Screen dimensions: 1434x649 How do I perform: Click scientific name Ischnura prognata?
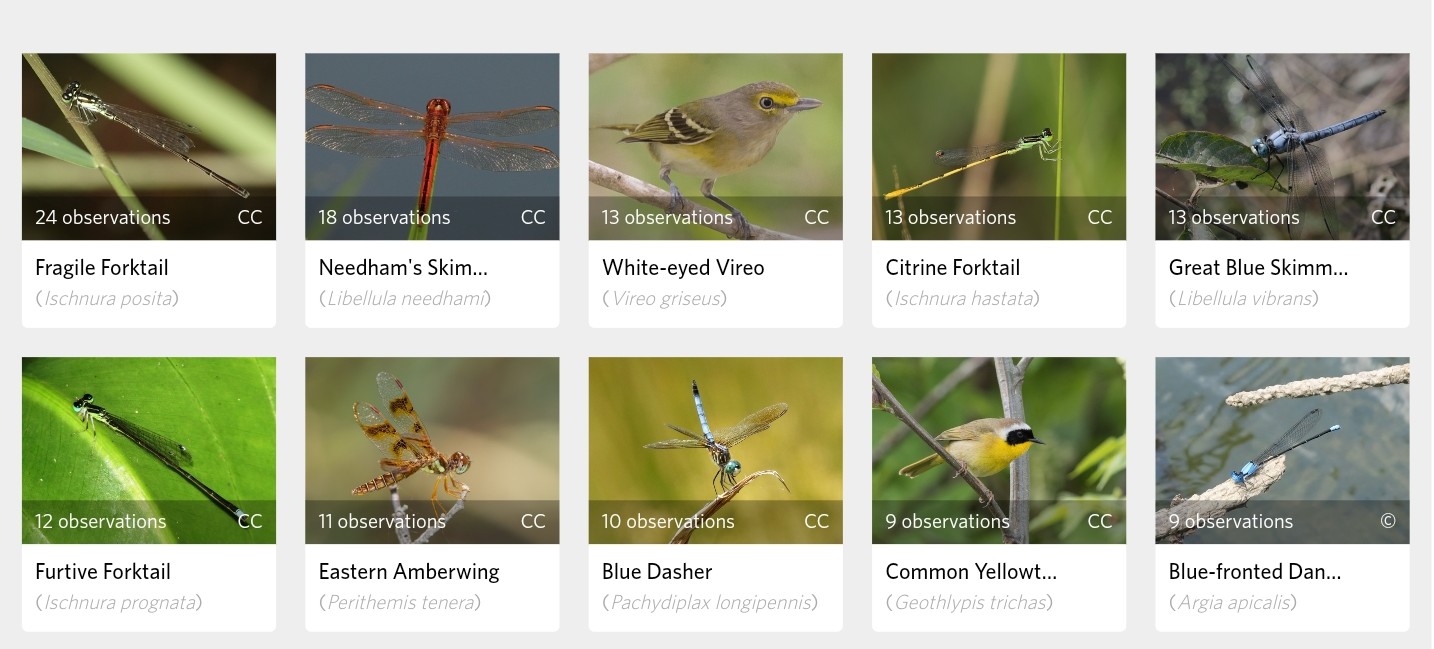pyautogui.click(x=119, y=602)
